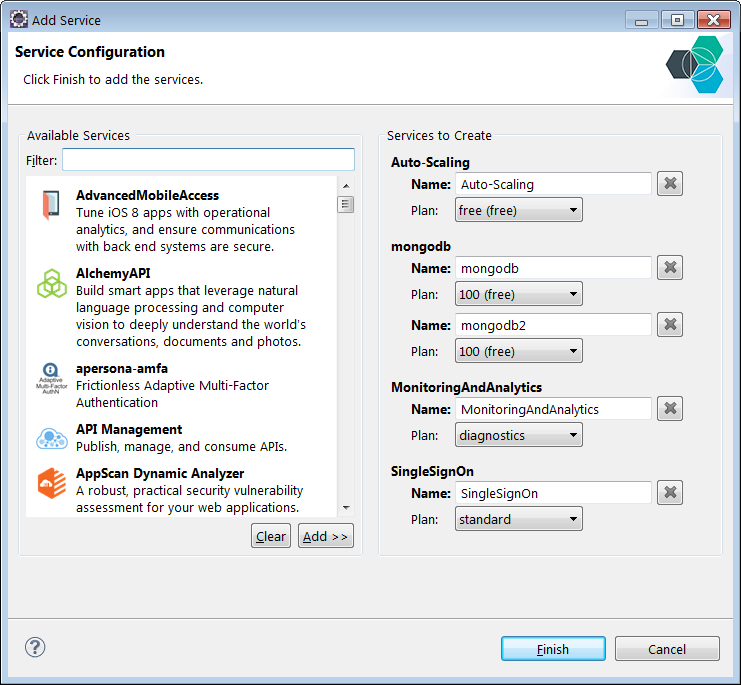
Task: Click the apersona-amfa service icon
Action: [x=52, y=378]
